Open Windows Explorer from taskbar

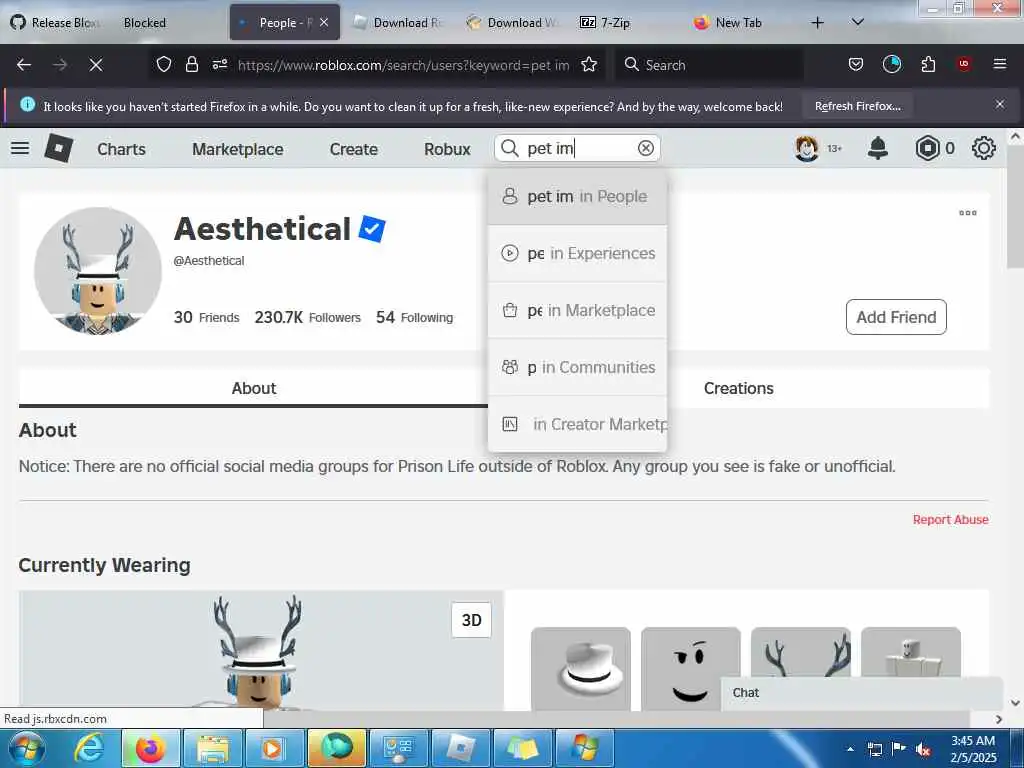coord(213,748)
